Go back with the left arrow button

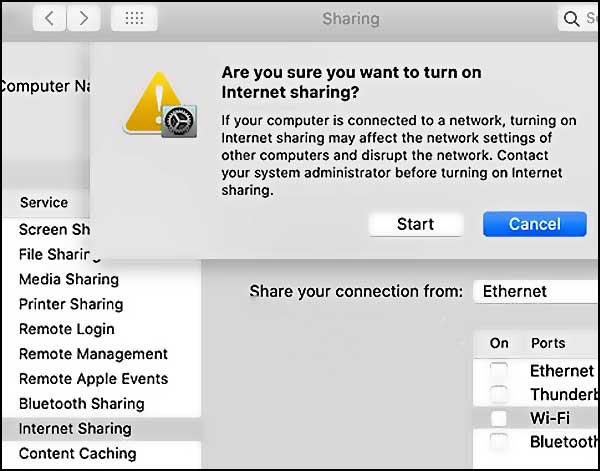(49, 18)
